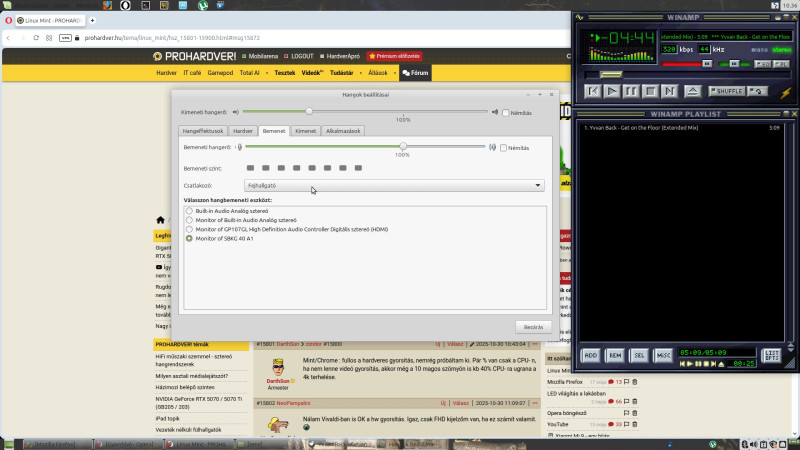Open IT café menu item
This screenshot has width=800, height=450.
point(192,73)
